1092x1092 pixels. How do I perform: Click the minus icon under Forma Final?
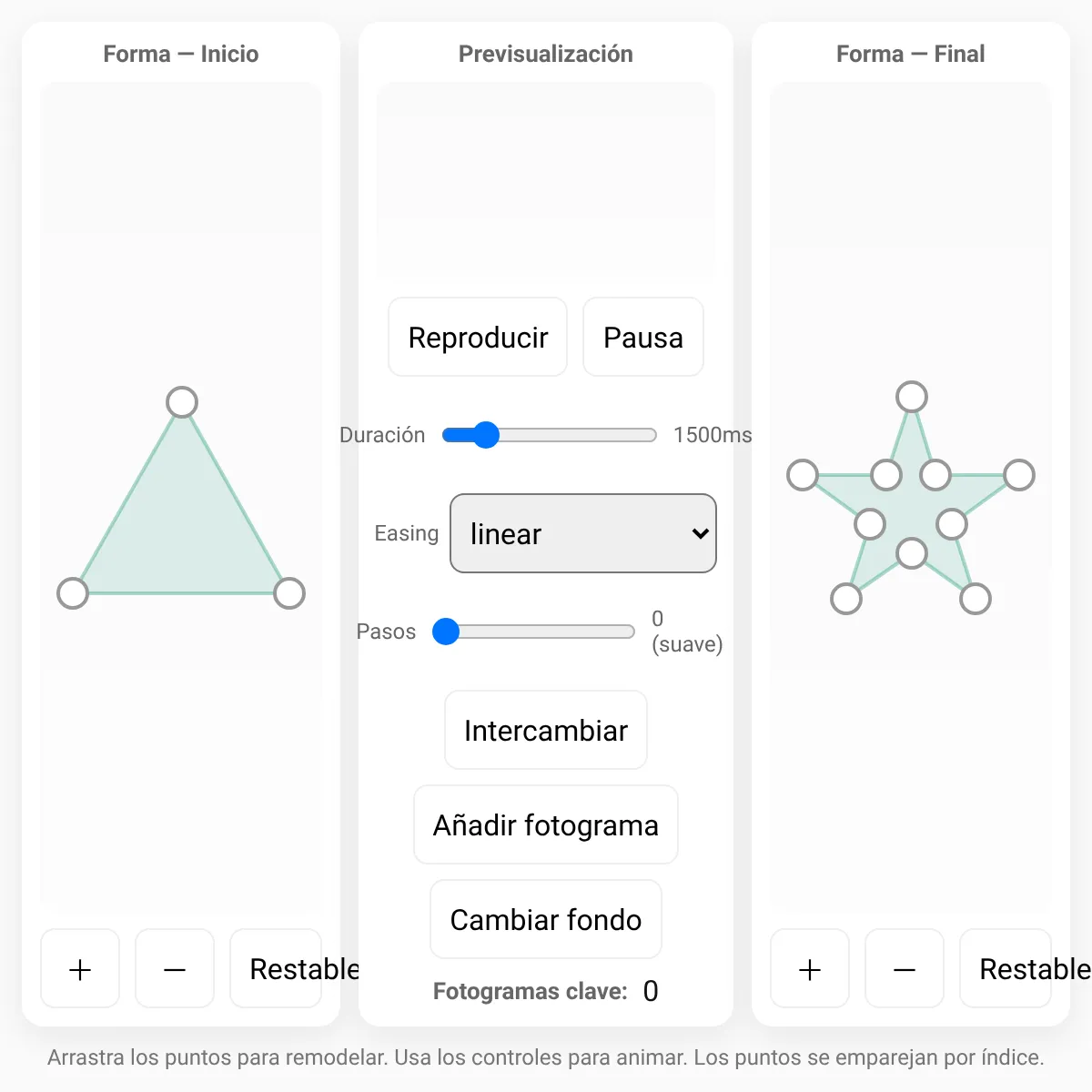point(905,969)
